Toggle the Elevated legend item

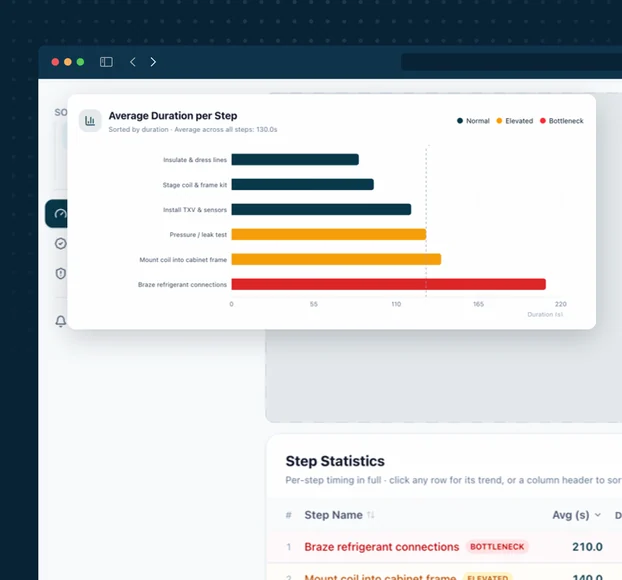click(x=514, y=121)
